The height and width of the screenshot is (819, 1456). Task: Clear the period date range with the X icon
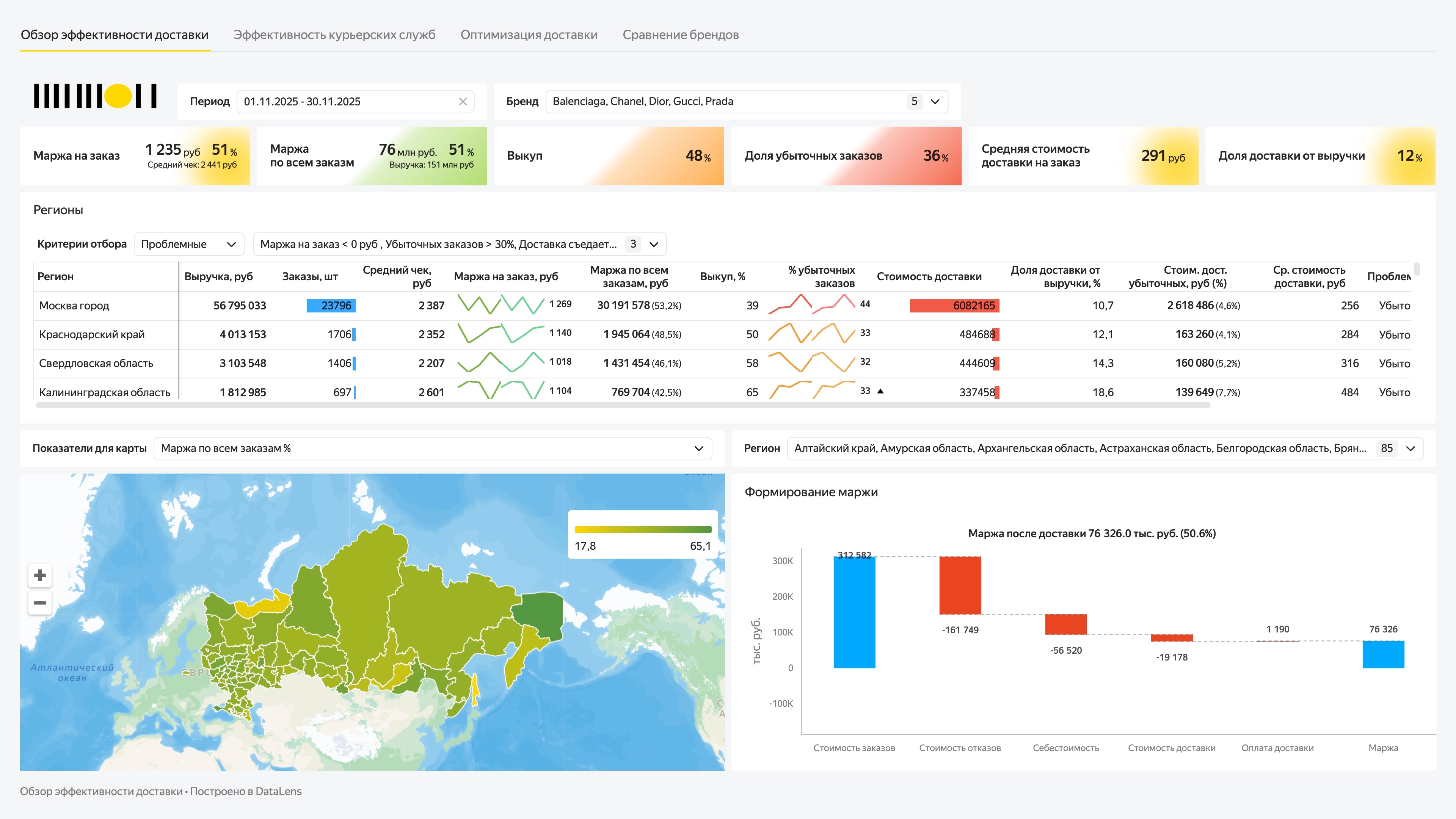462,102
